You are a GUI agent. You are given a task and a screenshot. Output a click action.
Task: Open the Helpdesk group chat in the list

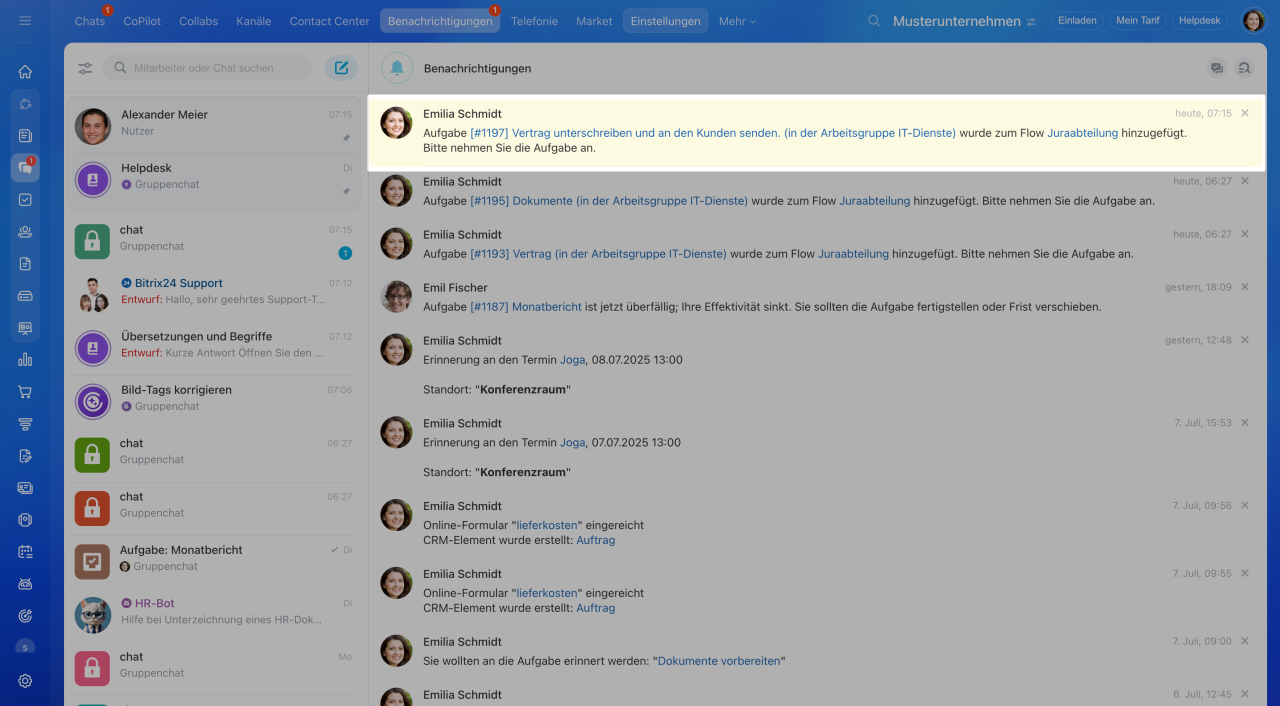point(215,180)
